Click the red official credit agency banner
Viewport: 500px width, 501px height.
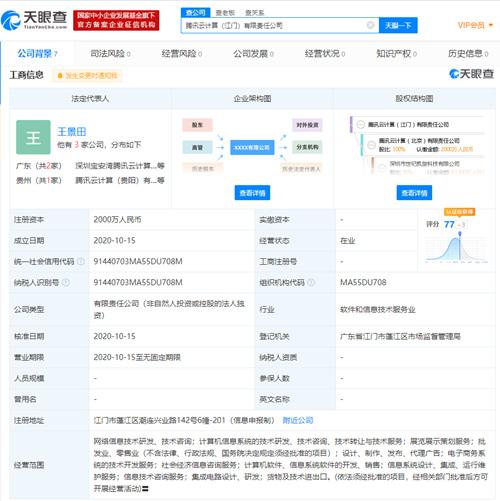point(116,20)
